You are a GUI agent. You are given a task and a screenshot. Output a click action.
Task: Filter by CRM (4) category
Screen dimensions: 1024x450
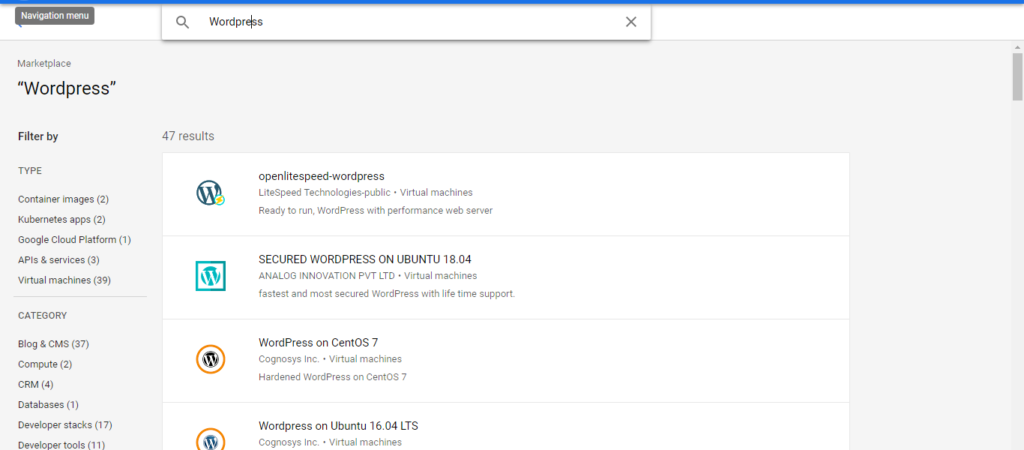click(36, 384)
